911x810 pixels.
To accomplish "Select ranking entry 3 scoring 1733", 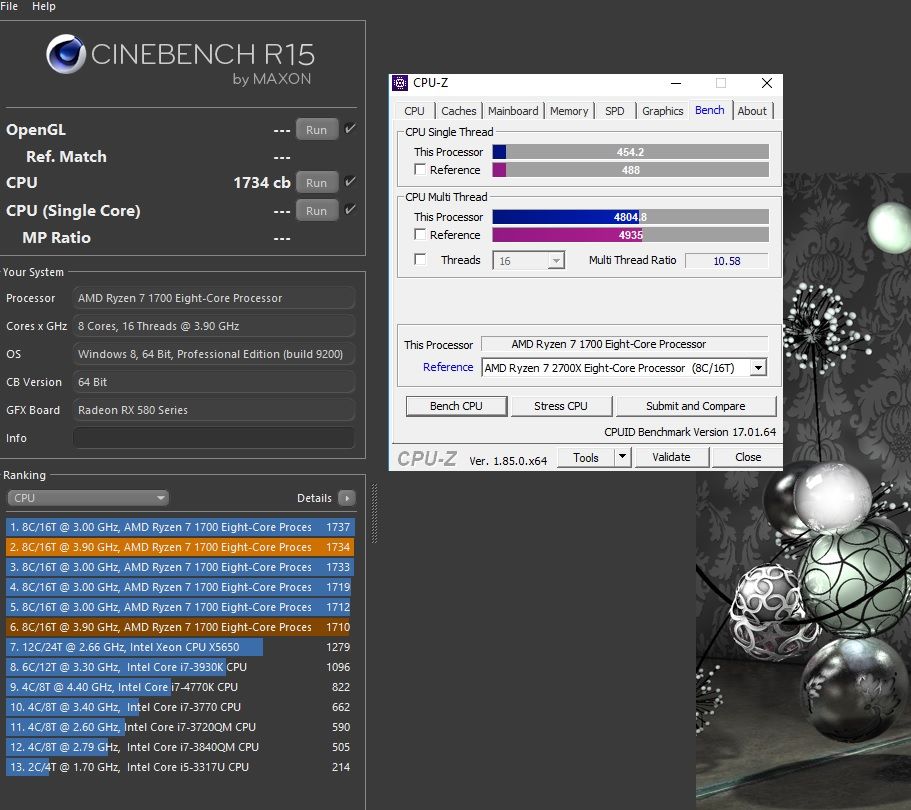I will click(180, 567).
